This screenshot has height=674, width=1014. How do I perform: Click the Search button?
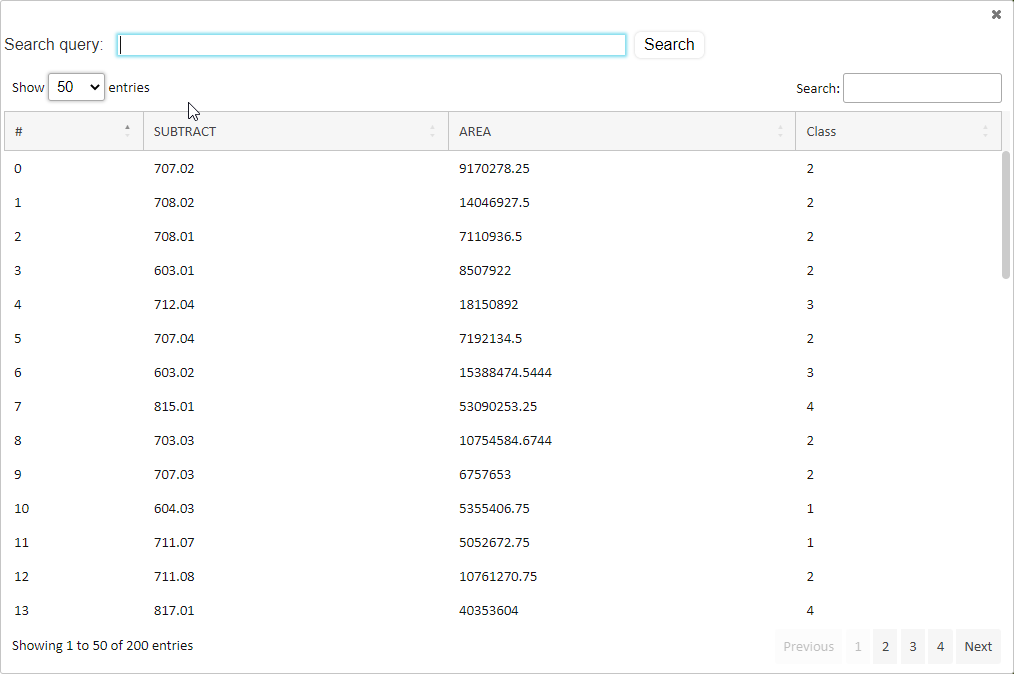tap(669, 45)
